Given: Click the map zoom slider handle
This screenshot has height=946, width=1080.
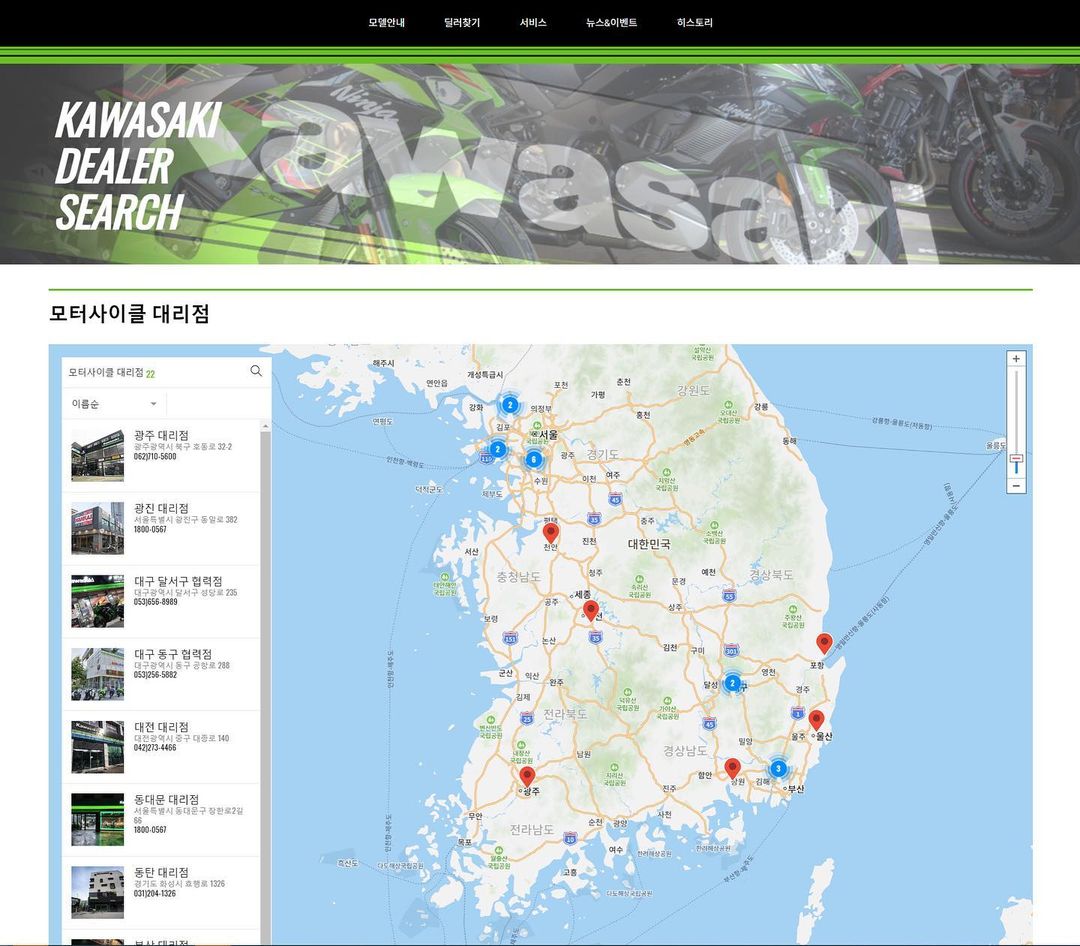Looking at the screenshot, I should pyautogui.click(x=1016, y=460).
